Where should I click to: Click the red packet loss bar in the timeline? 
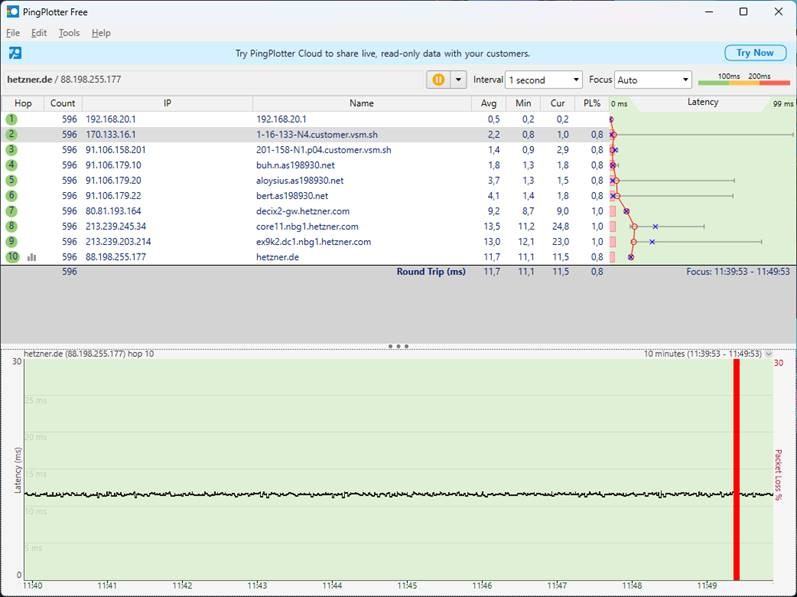click(x=736, y=469)
